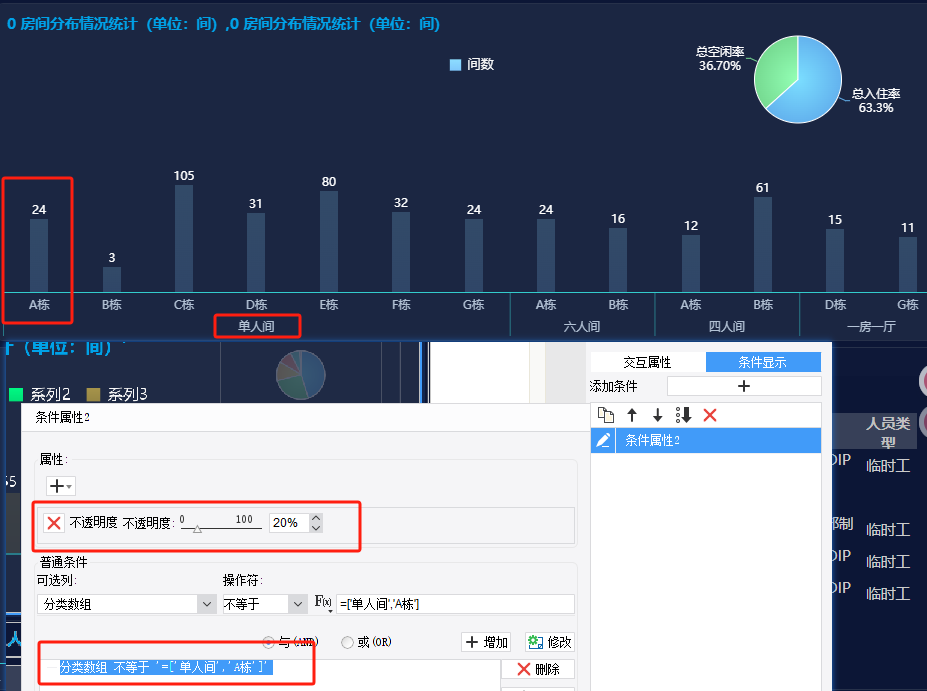Image resolution: width=927 pixels, height=691 pixels.
Task: Toggle the 系列3 yellow legend swatch
Action: (93, 394)
